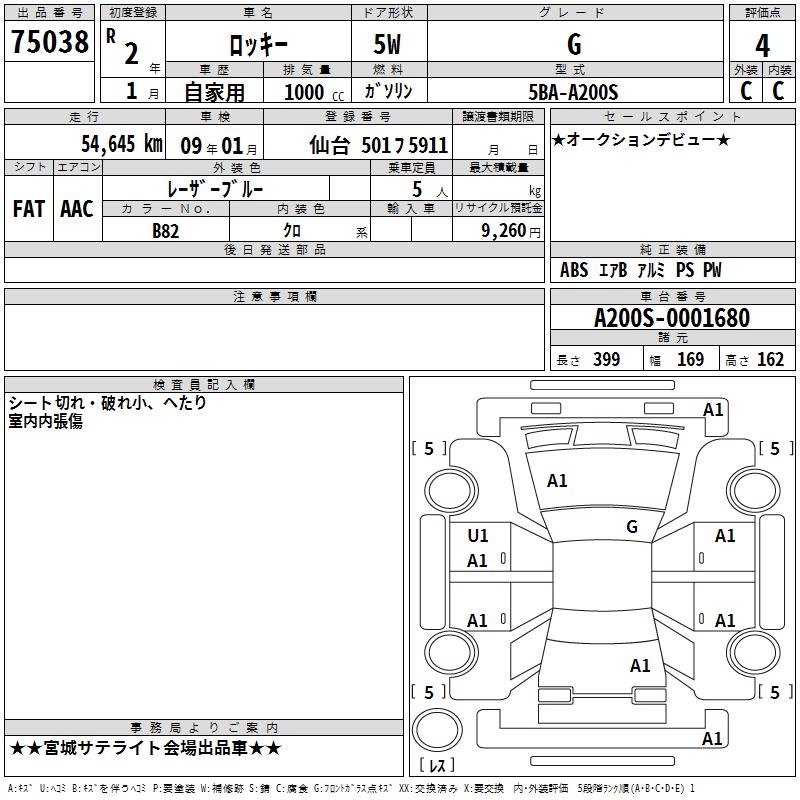Screen dimensions: 800x800
Task: Click the mileage value 54,645 km
Action: [x=122, y=144]
